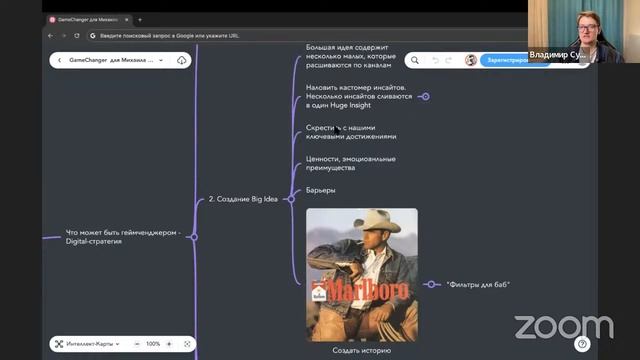The height and width of the screenshot is (360, 640).
Task: Open the help question mark button
Action: (582, 344)
